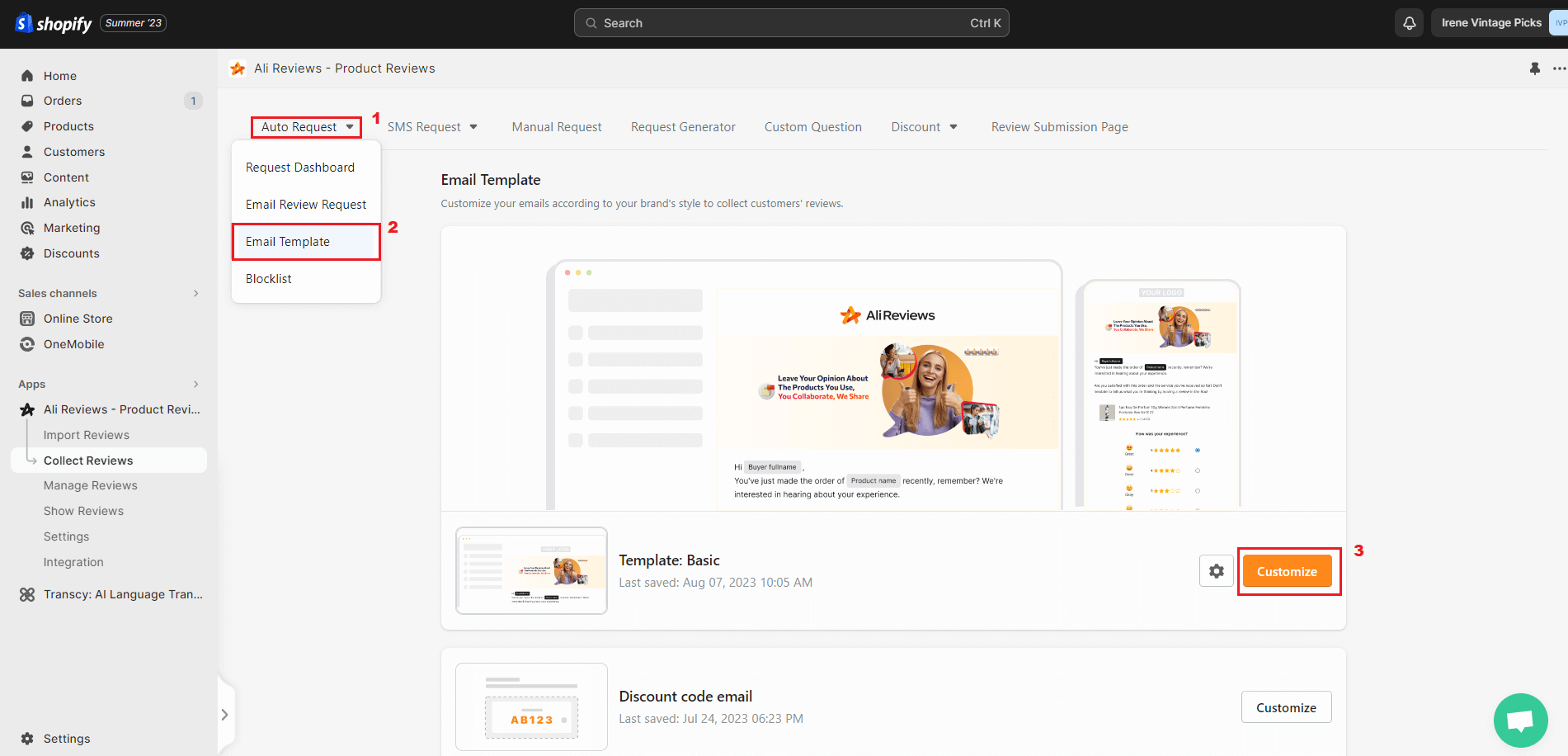This screenshot has width=1568, height=756.
Task: Click the Orders count badge
Action: [x=193, y=101]
